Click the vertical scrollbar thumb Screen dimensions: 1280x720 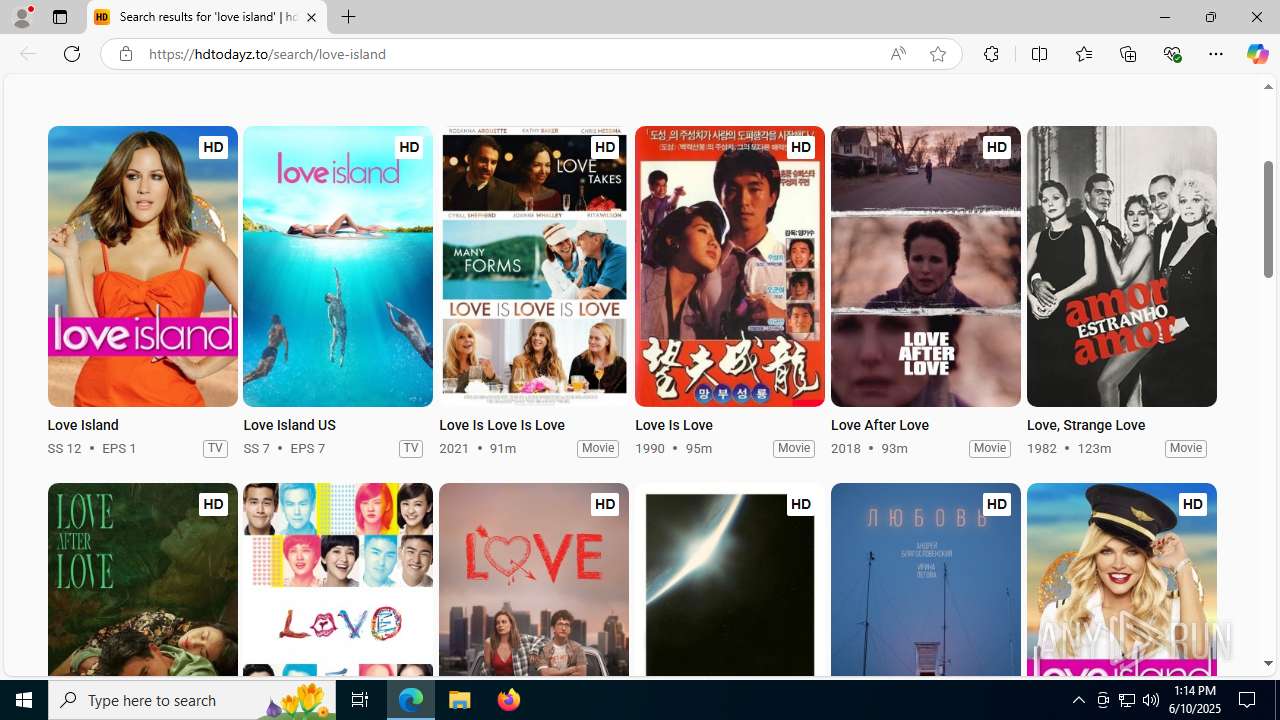click(x=1268, y=219)
